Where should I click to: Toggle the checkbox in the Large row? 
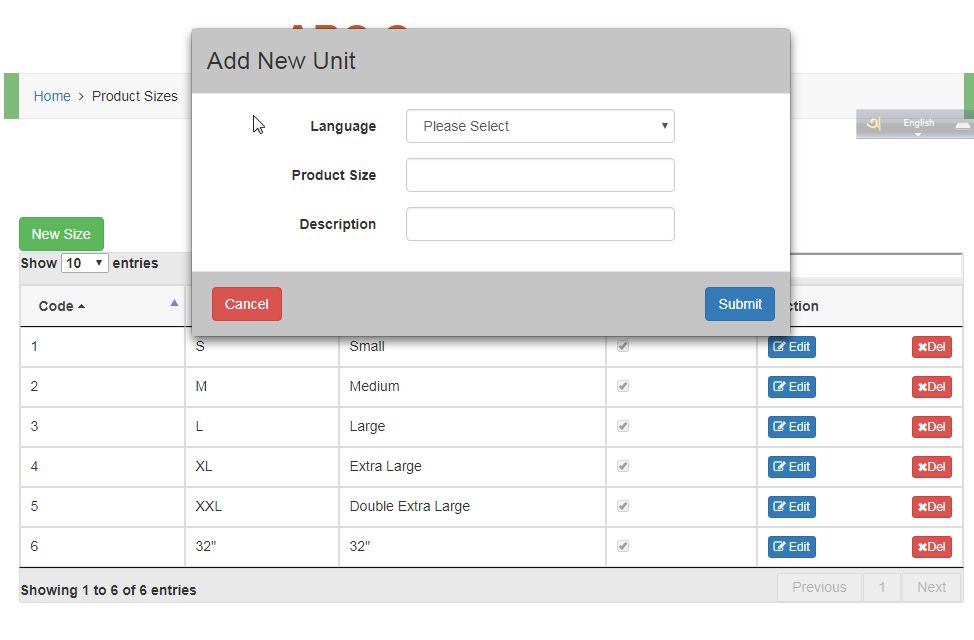623,426
